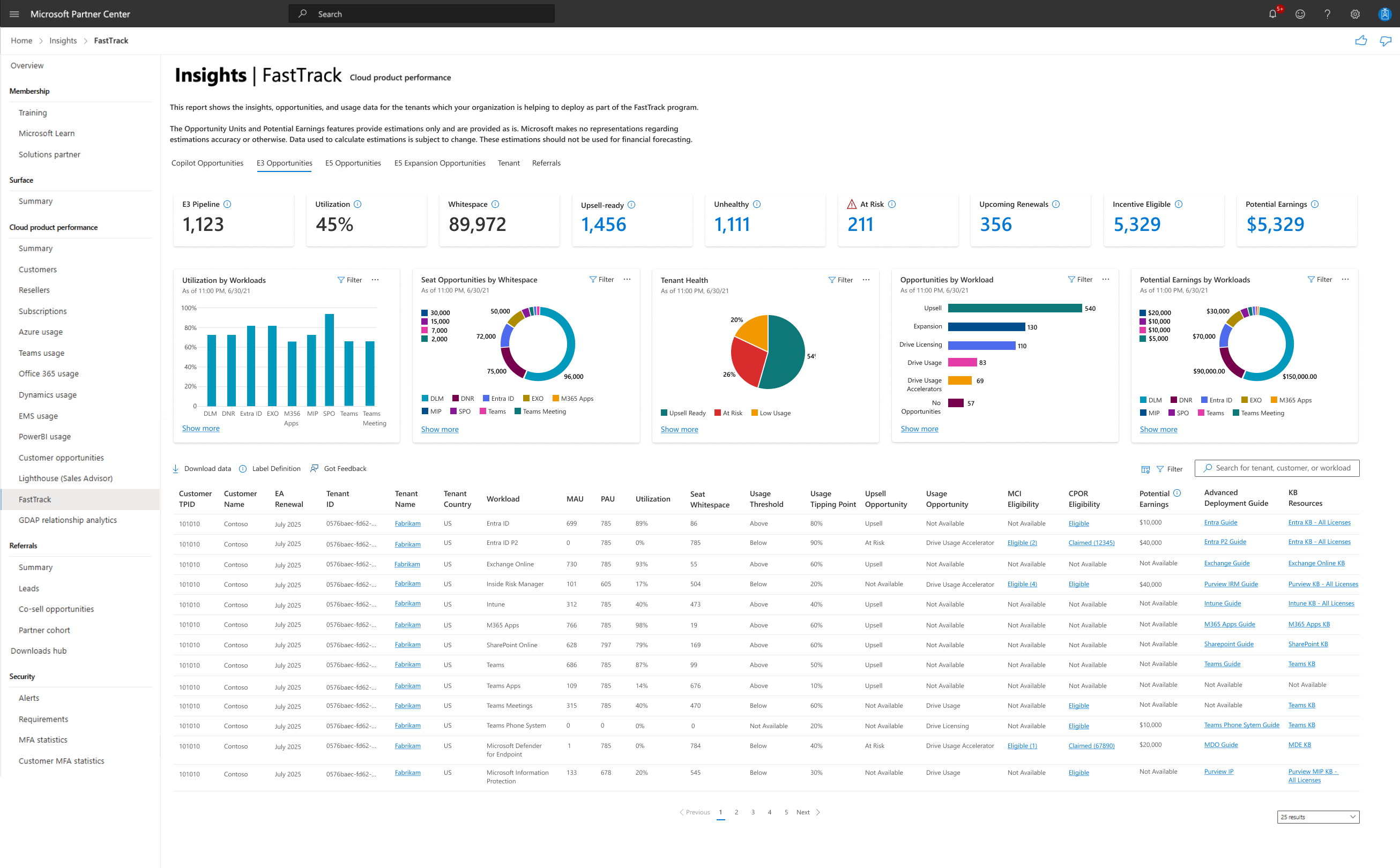
Task: Open more options on Utilization by Workloads card
Action: tap(375, 280)
